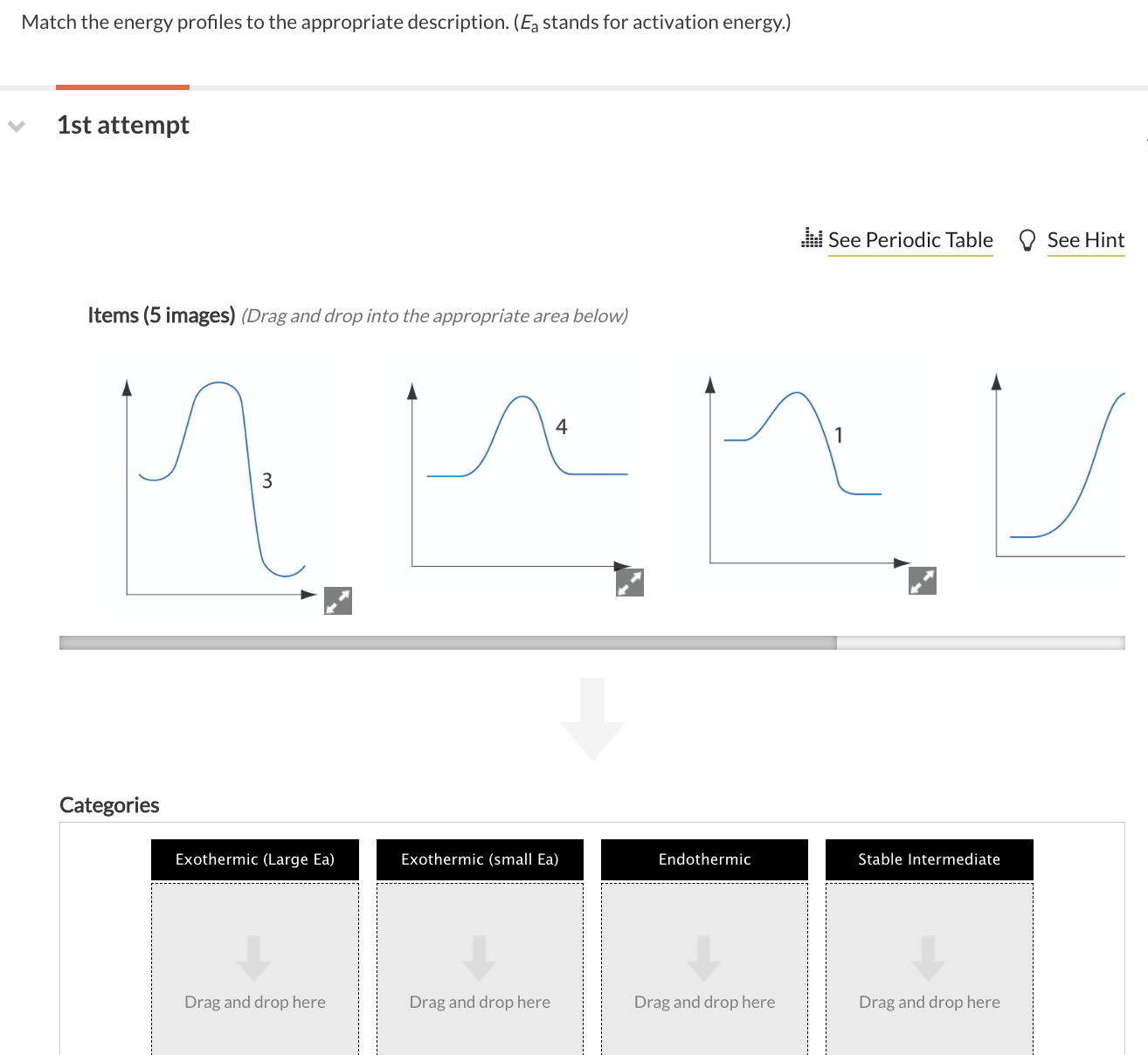This screenshot has width=1148, height=1055.
Task: Click the lightbulb hint icon
Action: (x=1027, y=239)
